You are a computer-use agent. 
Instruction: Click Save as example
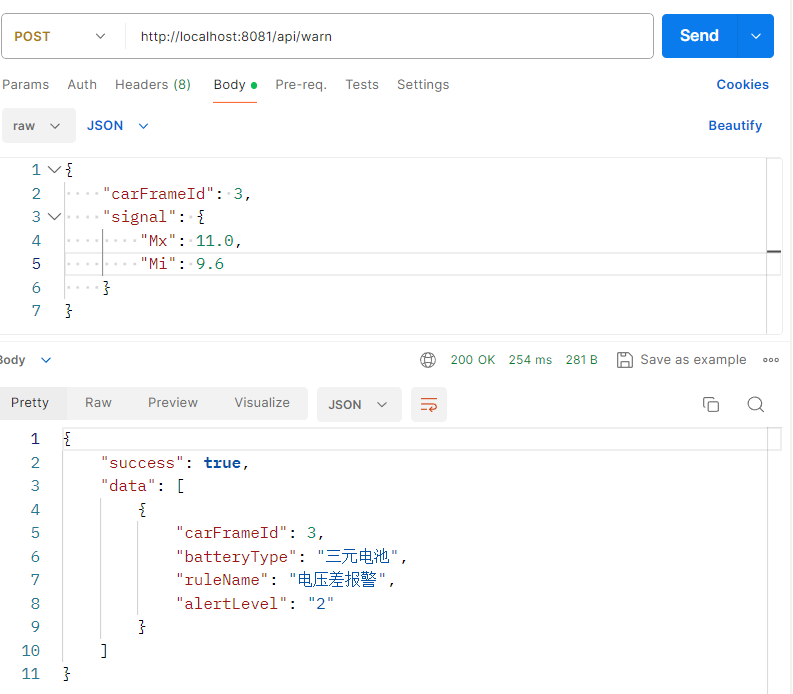point(681,360)
